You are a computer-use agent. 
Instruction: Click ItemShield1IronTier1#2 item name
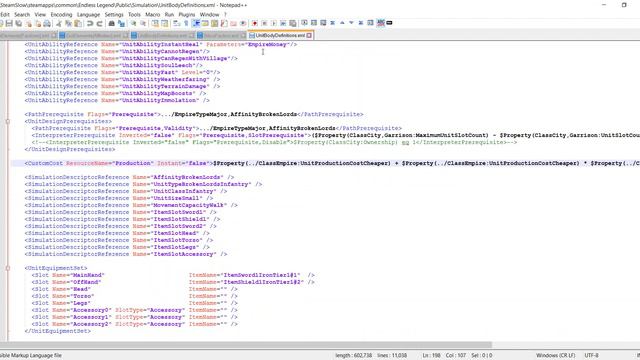[x=264, y=282]
